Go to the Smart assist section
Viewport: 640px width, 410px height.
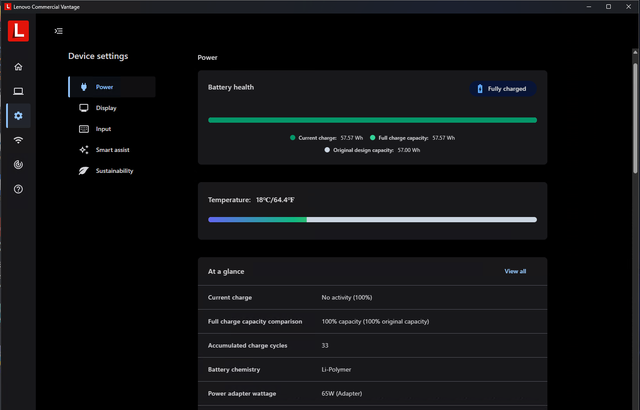tap(112, 150)
